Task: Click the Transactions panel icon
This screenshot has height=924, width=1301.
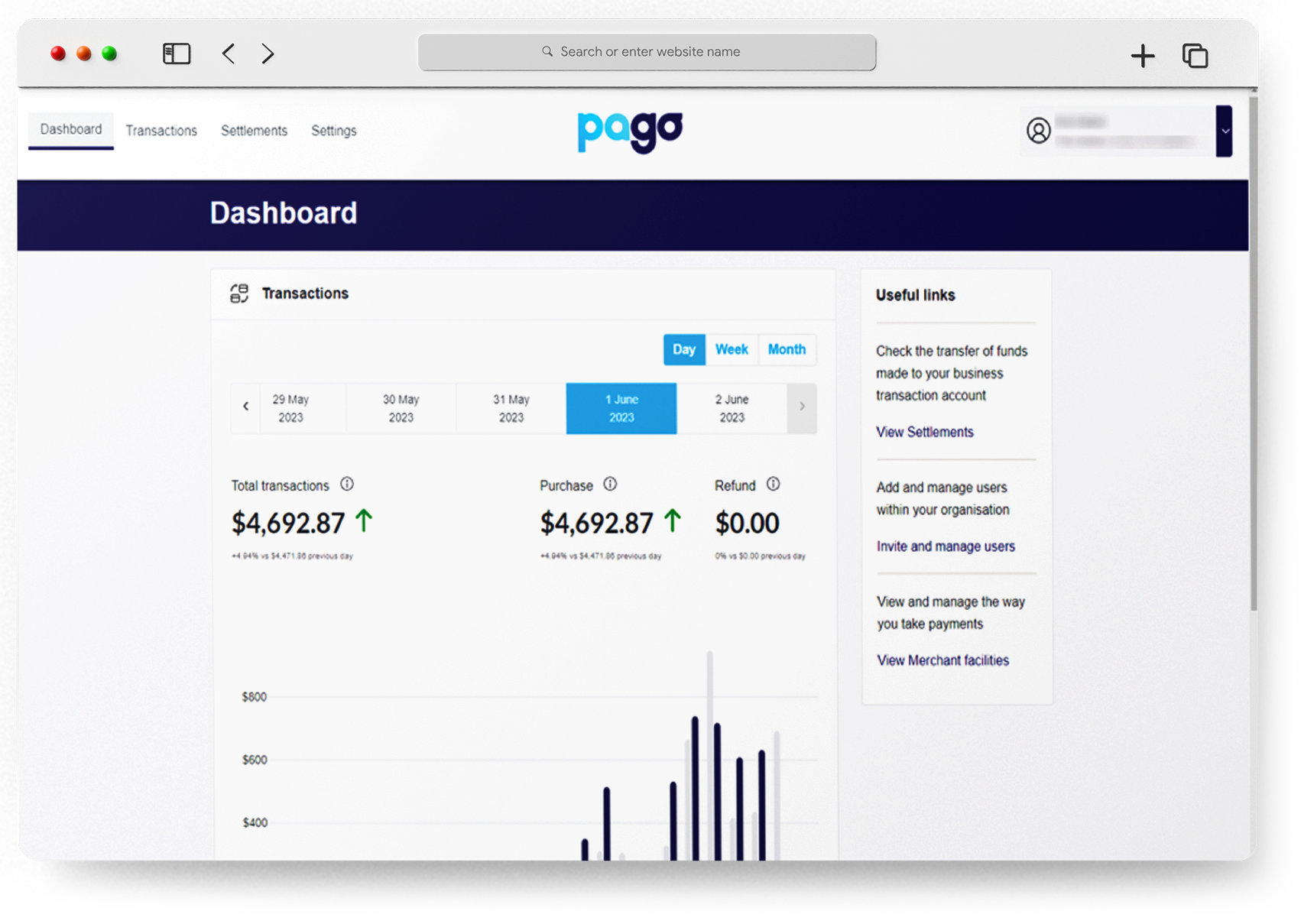Action: [238, 293]
